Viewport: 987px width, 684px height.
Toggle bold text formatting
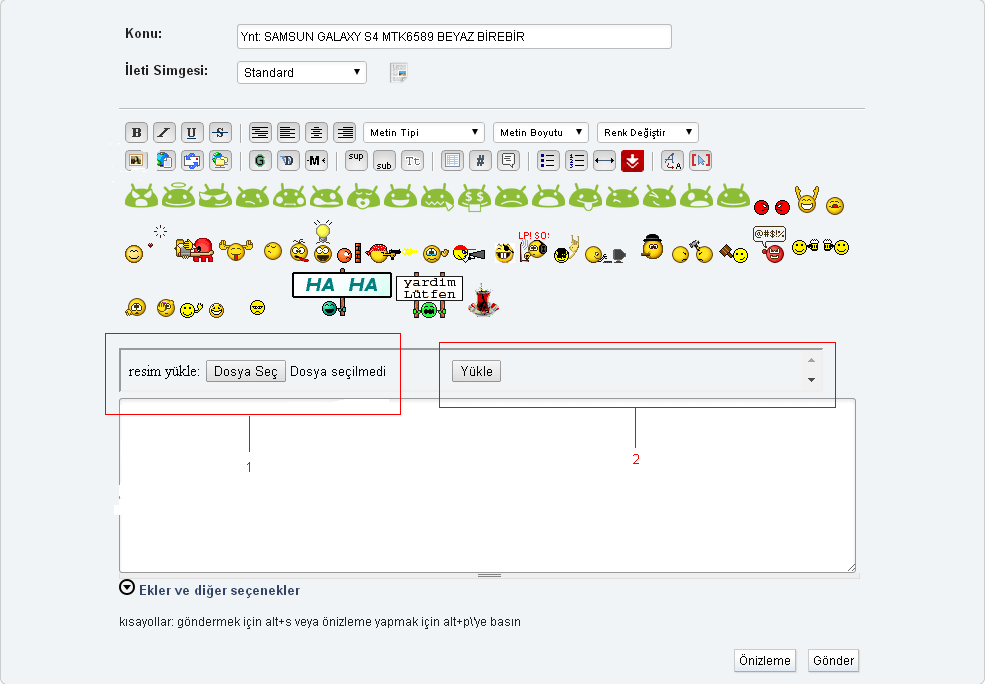pos(136,133)
